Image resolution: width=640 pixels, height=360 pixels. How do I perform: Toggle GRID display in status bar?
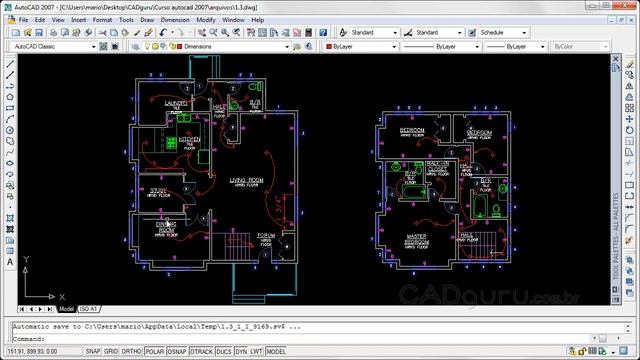click(x=111, y=351)
